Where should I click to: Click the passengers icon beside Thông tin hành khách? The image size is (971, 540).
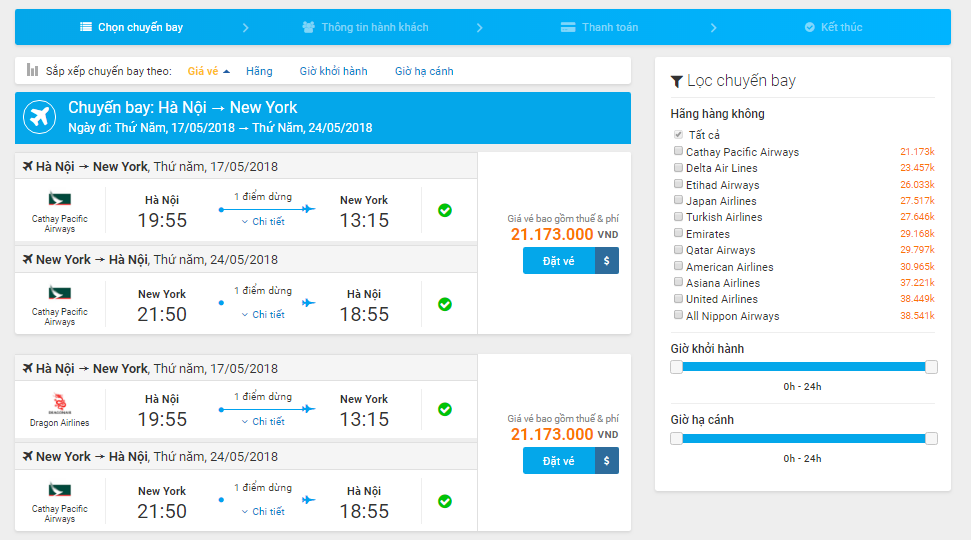[308, 27]
